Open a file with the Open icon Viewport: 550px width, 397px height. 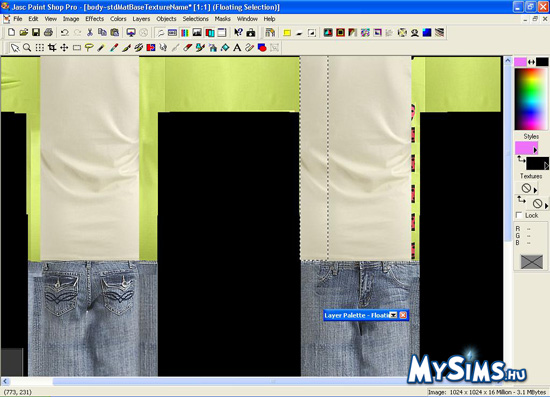pyautogui.click(x=24, y=33)
